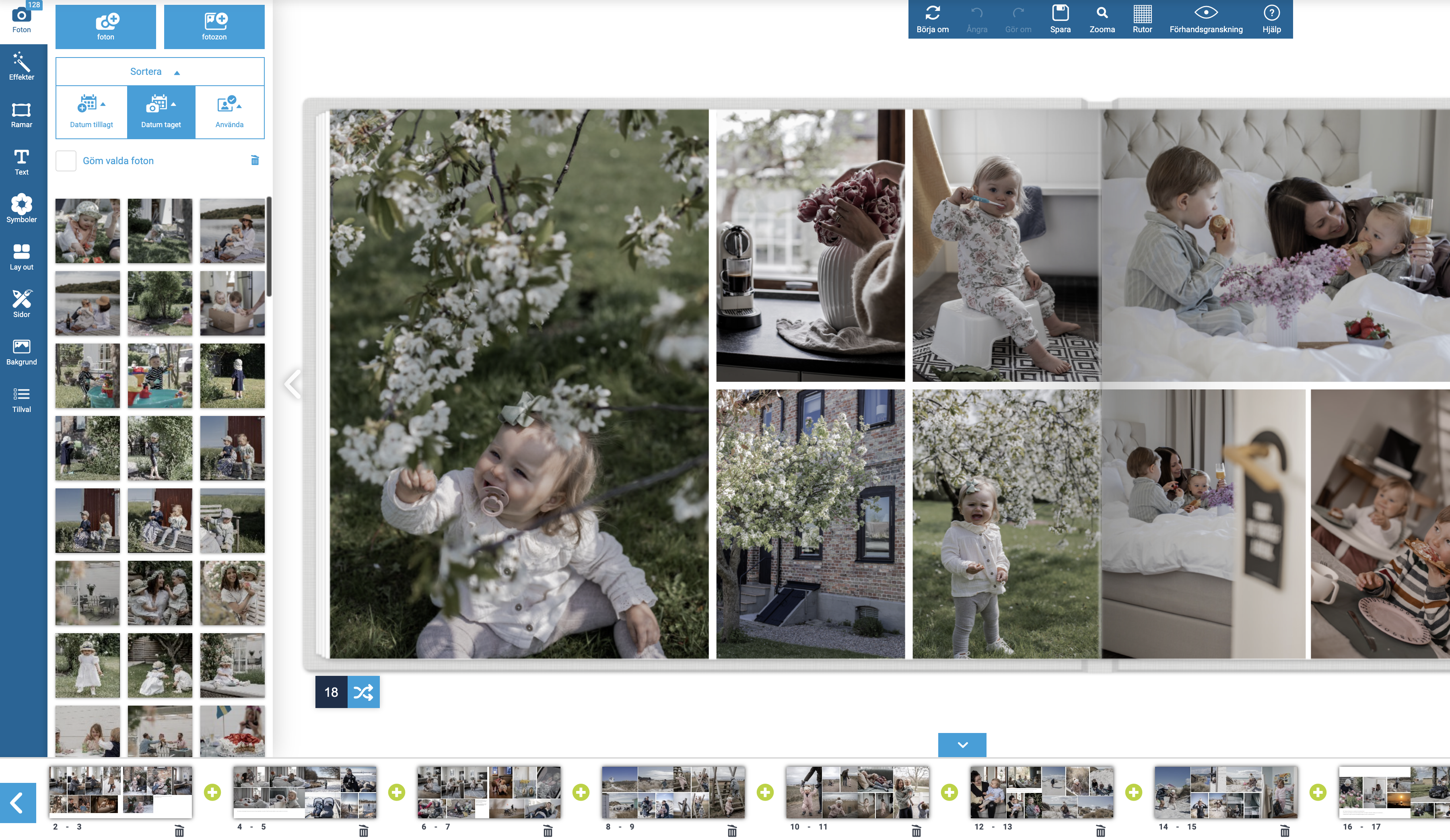
Task: Open Hjälp help
Action: pos(1271,20)
